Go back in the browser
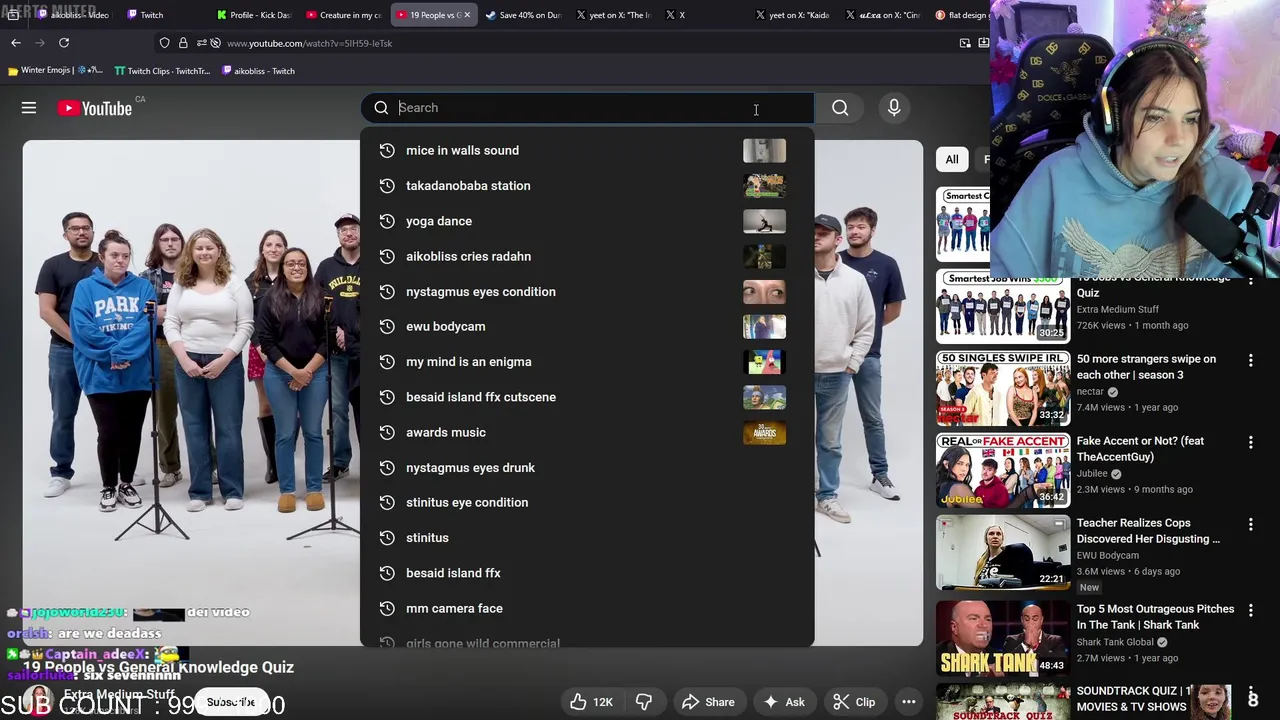 coord(16,43)
